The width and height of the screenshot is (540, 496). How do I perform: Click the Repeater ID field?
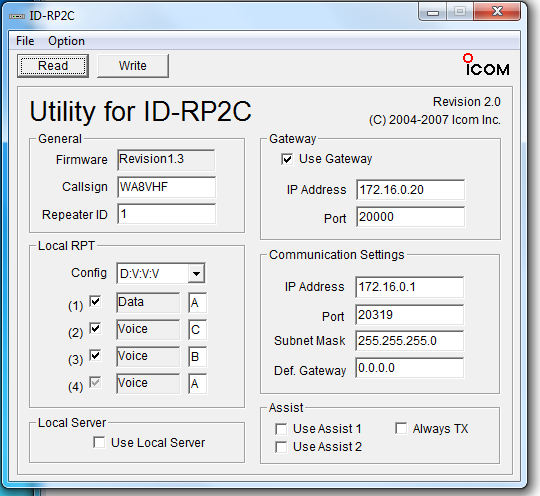point(166,214)
